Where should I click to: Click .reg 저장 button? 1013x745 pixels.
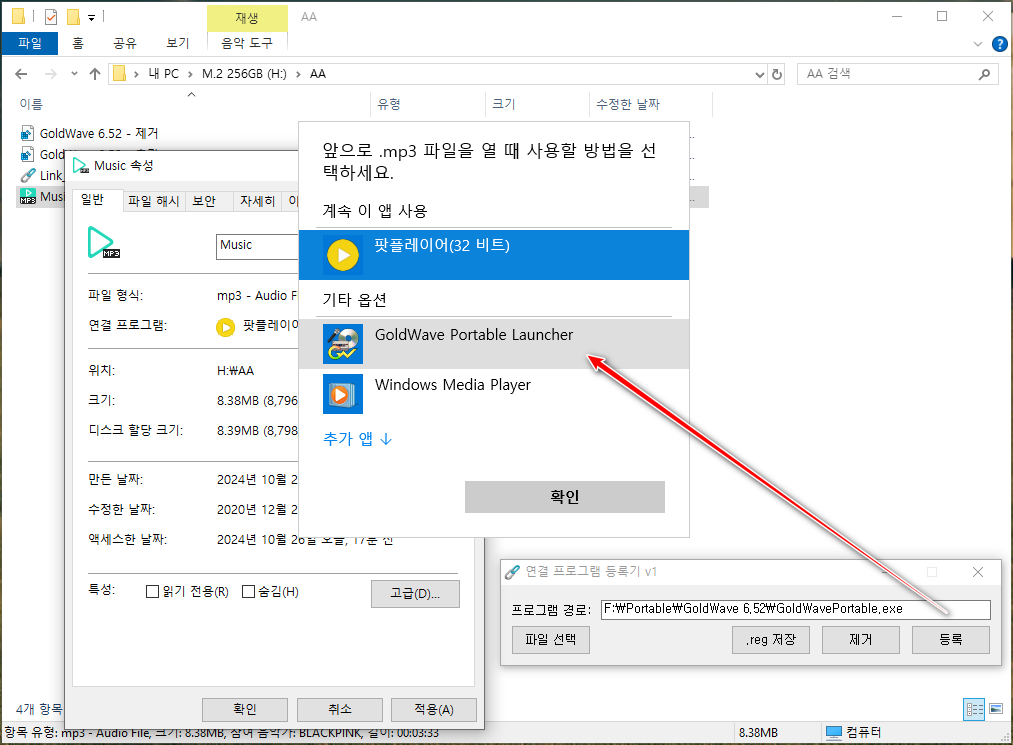tap(771, 640)
